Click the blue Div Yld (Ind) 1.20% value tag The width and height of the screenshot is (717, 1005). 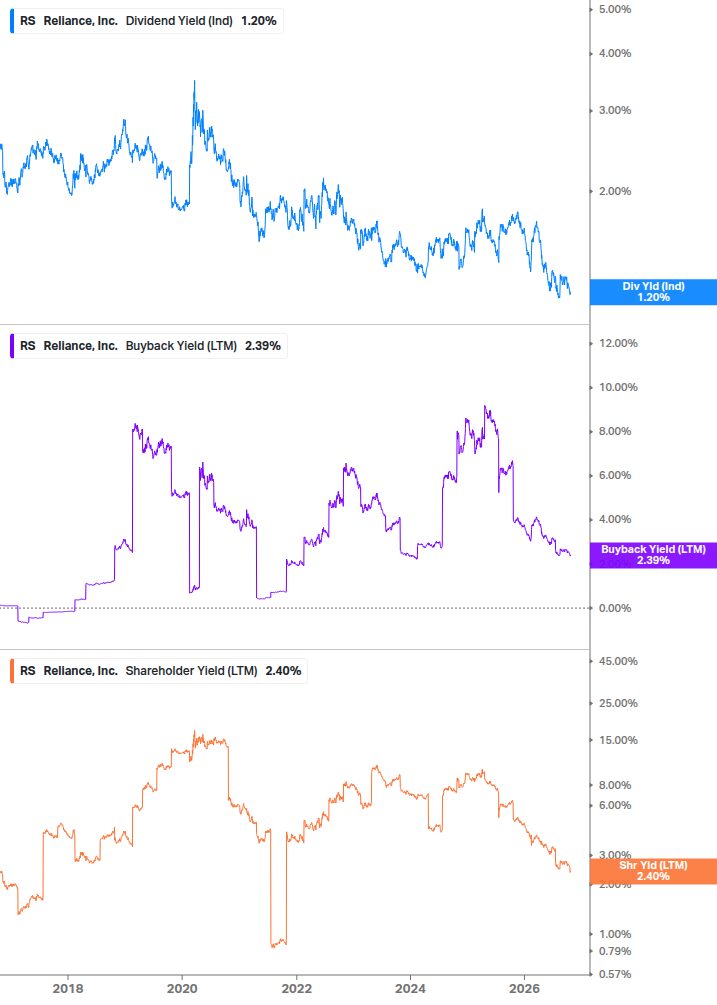[653, 292]
